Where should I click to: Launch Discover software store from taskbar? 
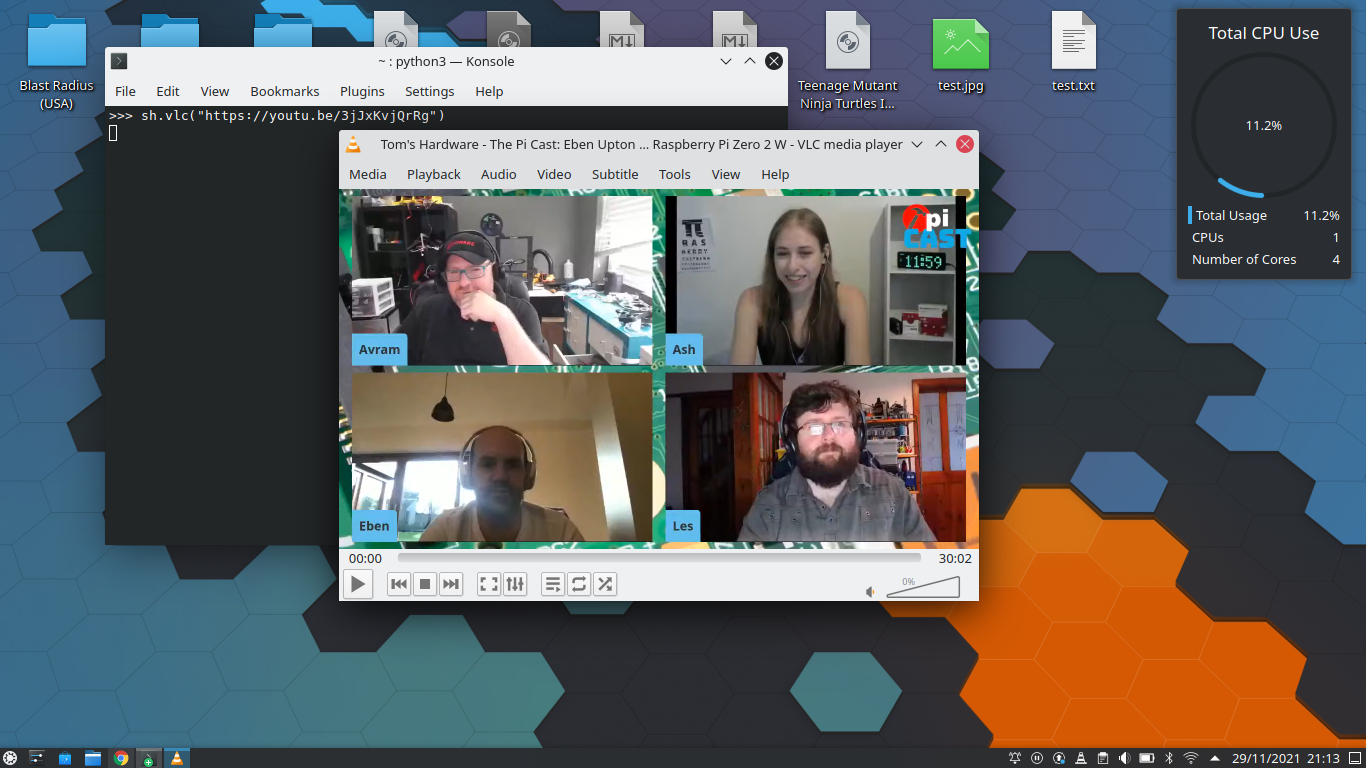click(65, 758)
